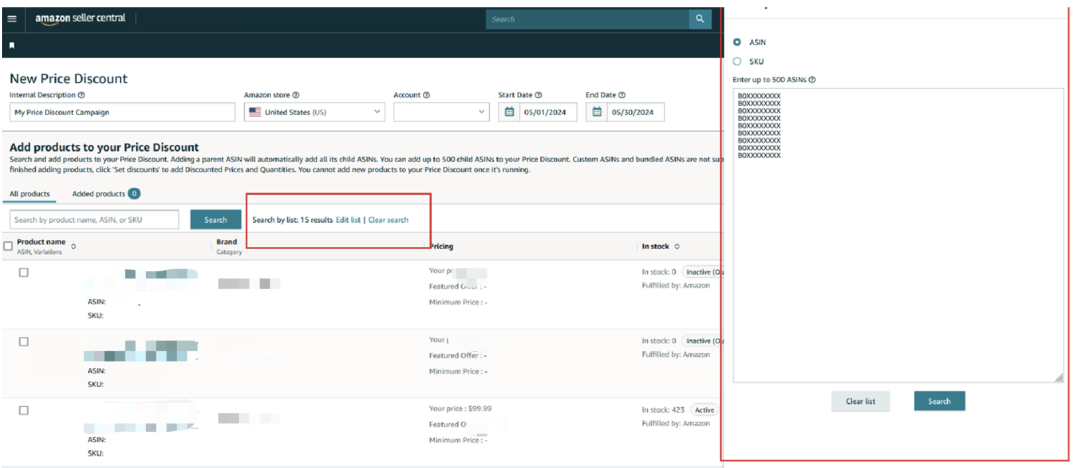The height and width of the screenshot is (468, 1080).
Task: Open the Start Date calendar icon
Action: point(510,112)
